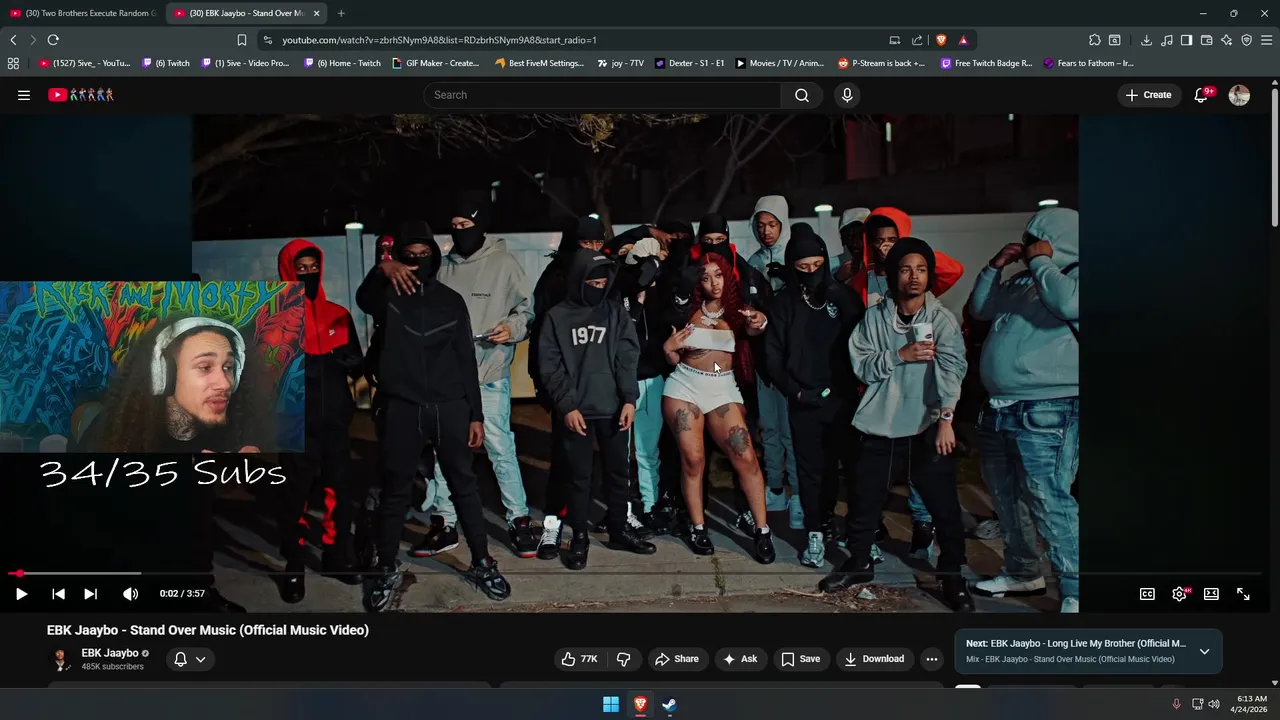This screenshot has width=1280, height=720.
Task: Open the Dexter - S1 - E1 bookmark
Action: pyautogui.click(x=690, y=63)
